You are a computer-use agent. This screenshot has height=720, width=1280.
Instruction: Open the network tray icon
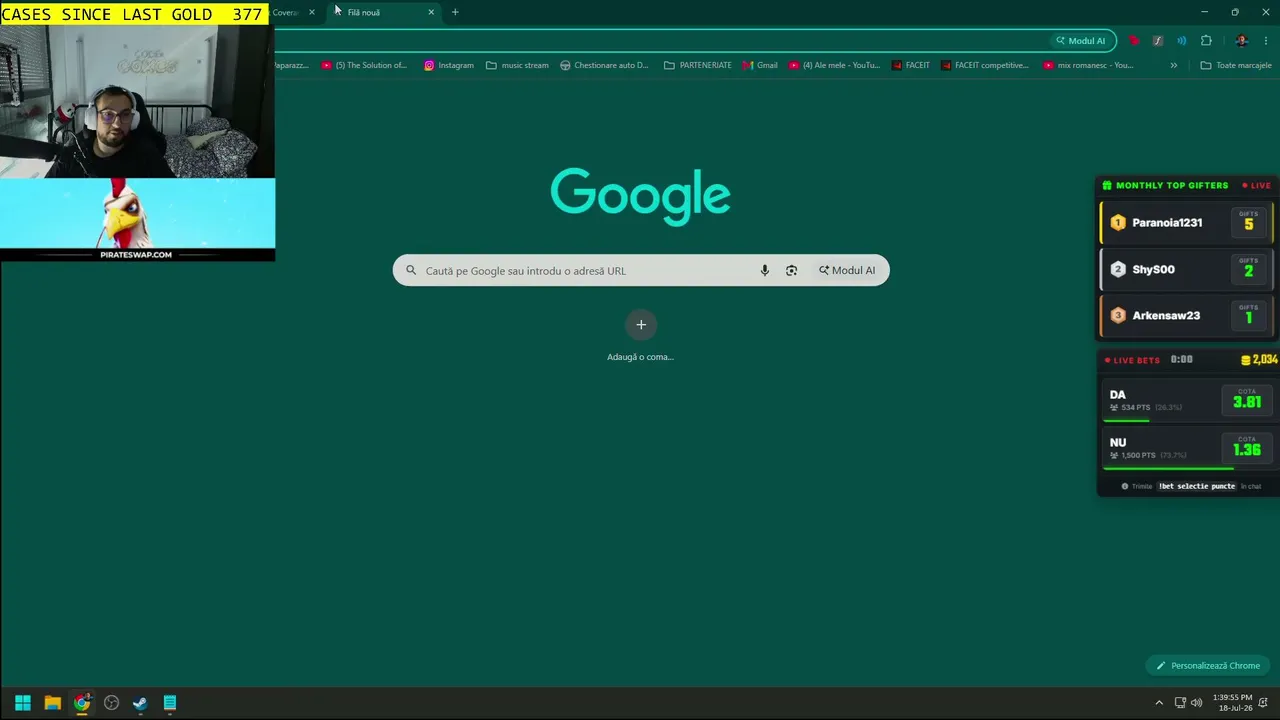coord(1180,703)
